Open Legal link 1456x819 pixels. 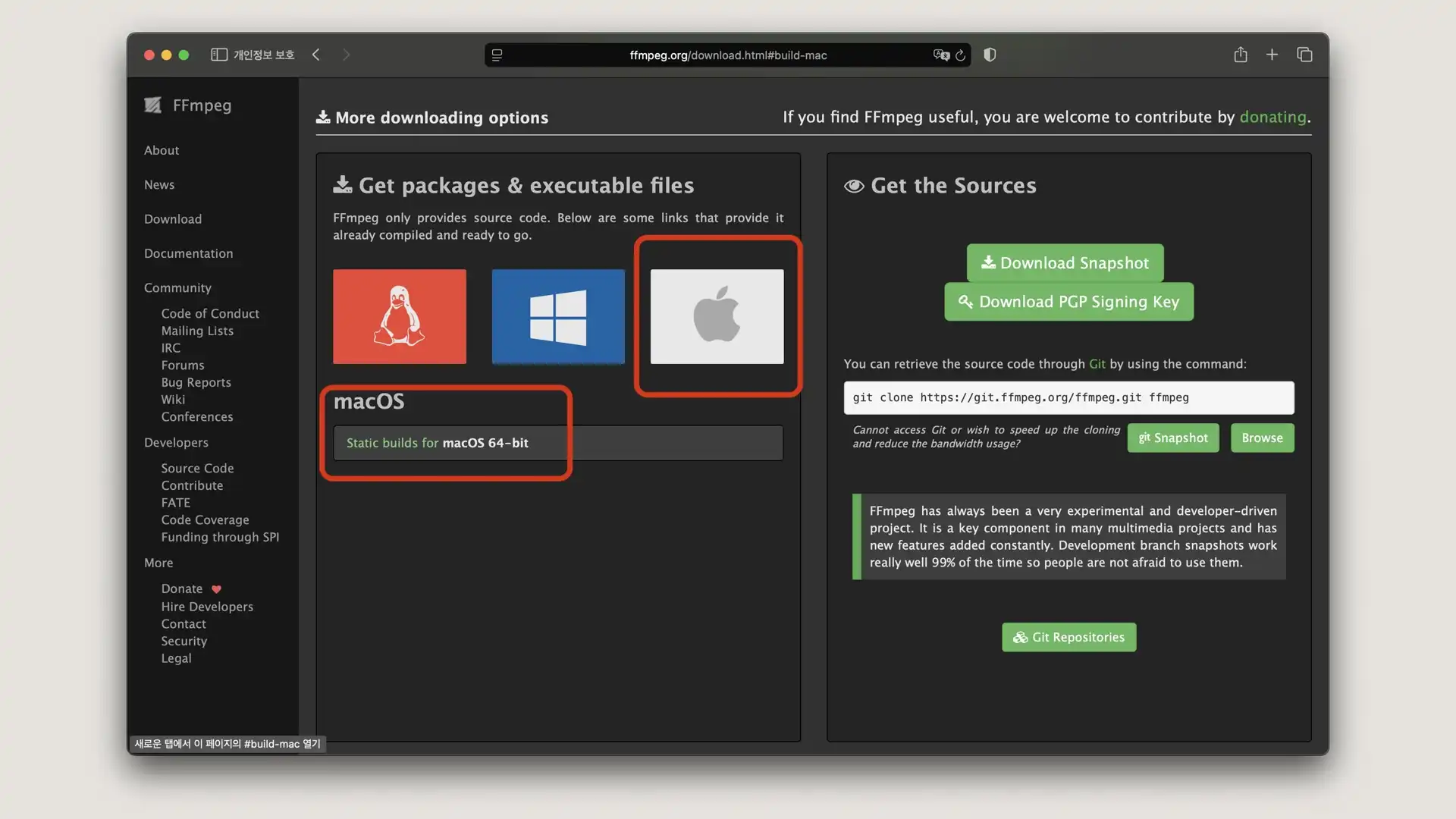click(176, 658)
